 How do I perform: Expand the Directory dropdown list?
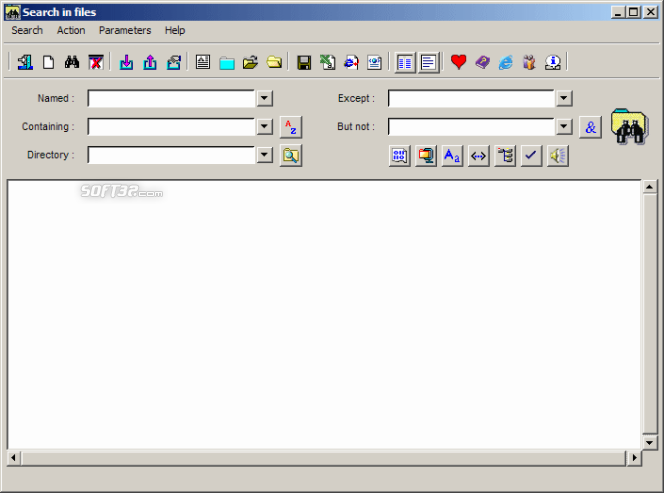(264, 155)
